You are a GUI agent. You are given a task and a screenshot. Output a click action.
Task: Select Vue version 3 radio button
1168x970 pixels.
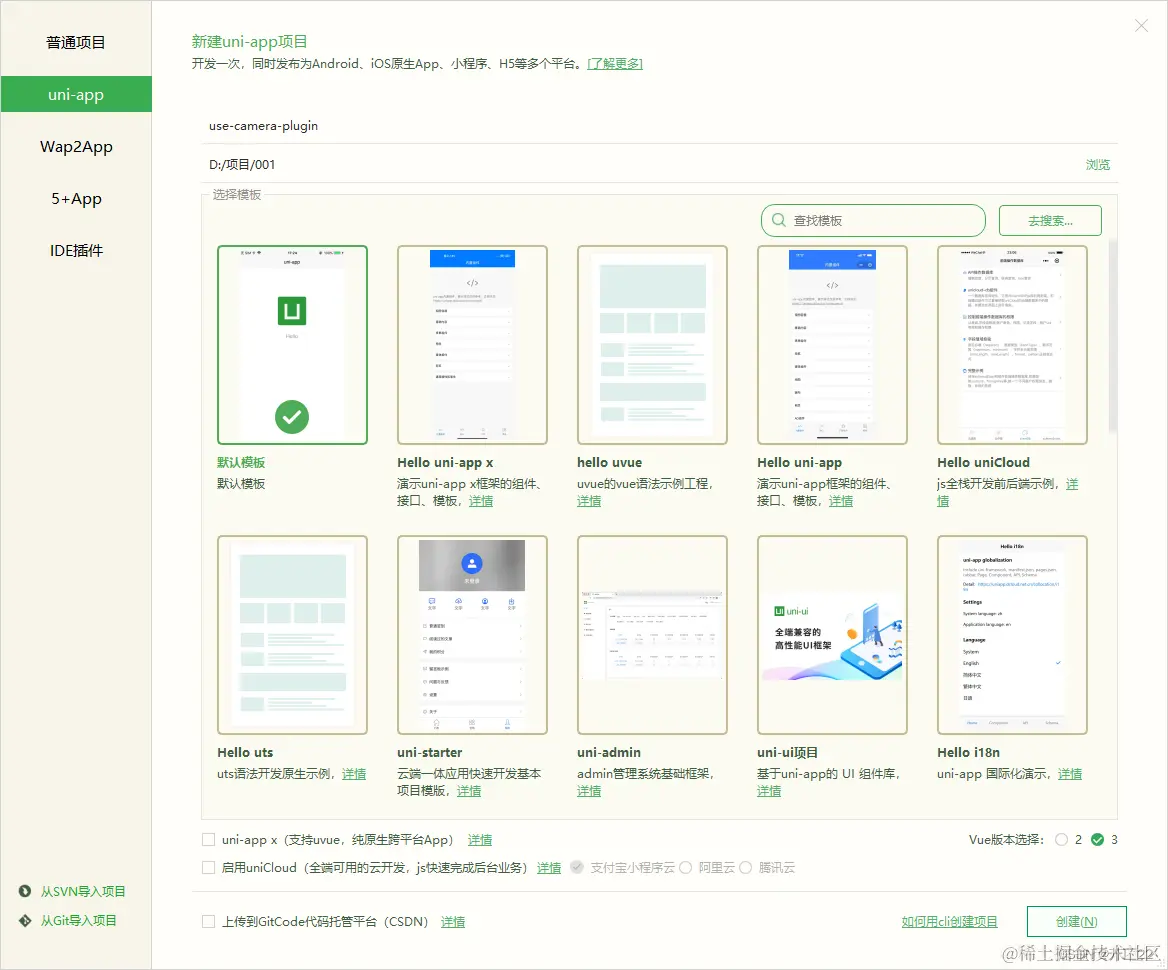(1097, 840)
